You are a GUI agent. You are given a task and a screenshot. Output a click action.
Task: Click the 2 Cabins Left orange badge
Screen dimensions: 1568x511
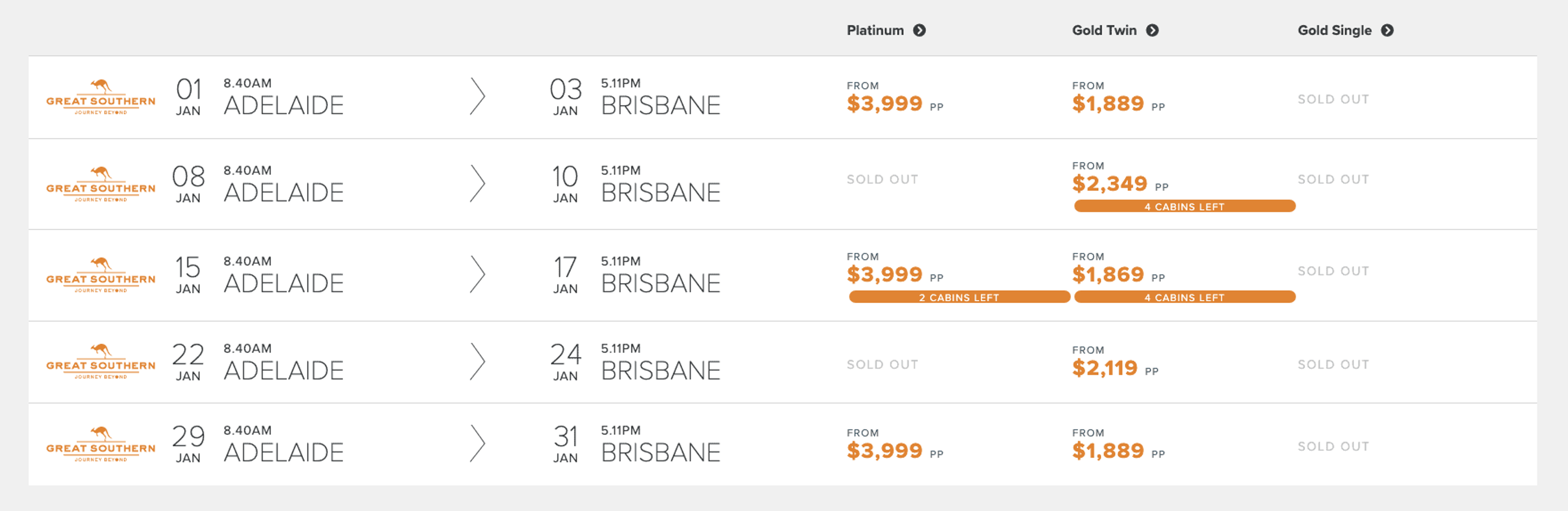click(959, 297)
